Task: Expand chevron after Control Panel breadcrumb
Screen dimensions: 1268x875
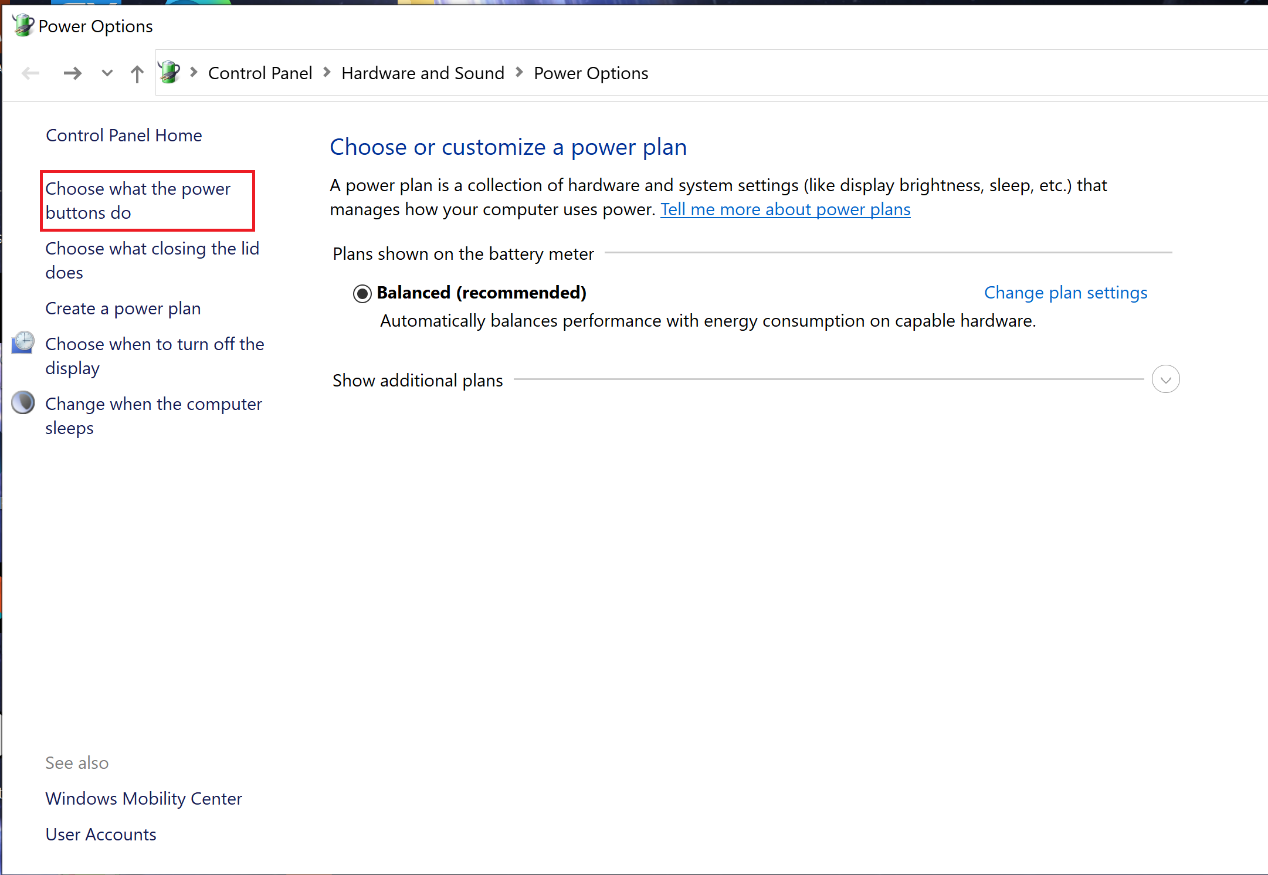Action: tap(327, 73)
